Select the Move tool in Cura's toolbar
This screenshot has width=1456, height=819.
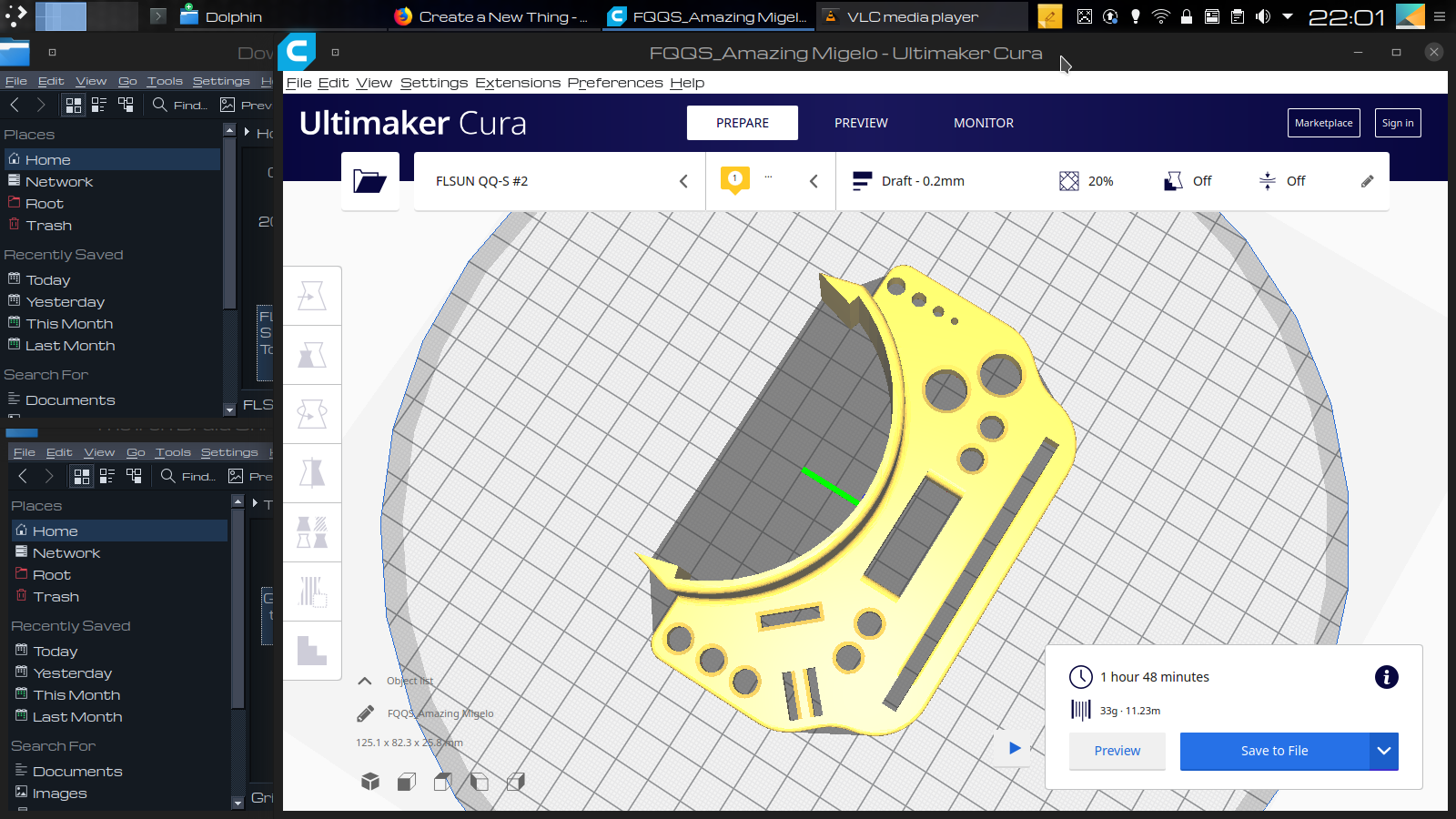tap(312, 296)
